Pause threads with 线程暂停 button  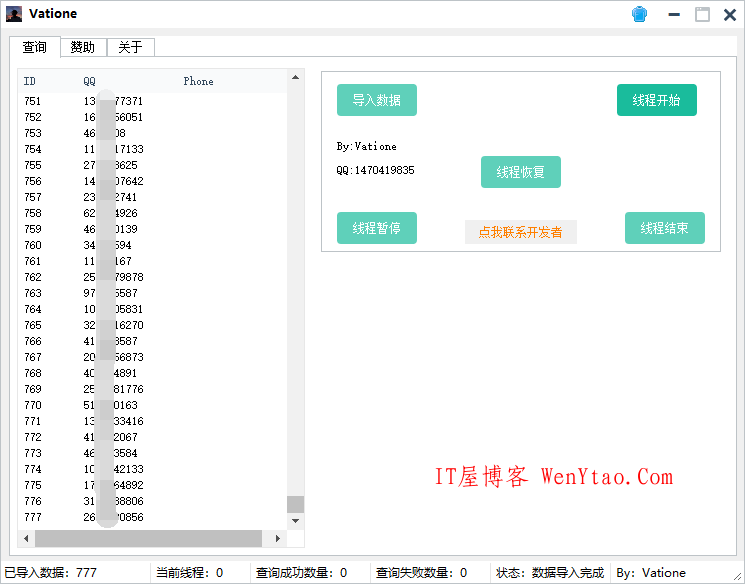pyautogui.click(x=377, y=228)
